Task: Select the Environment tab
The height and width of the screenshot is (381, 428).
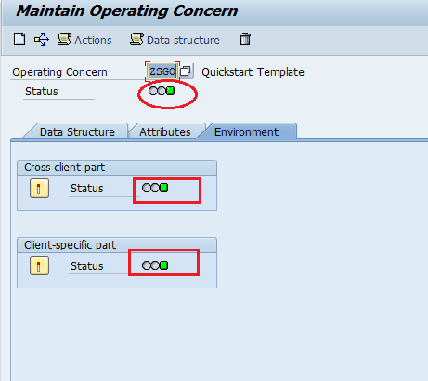Action: click(x=246, y=132)
